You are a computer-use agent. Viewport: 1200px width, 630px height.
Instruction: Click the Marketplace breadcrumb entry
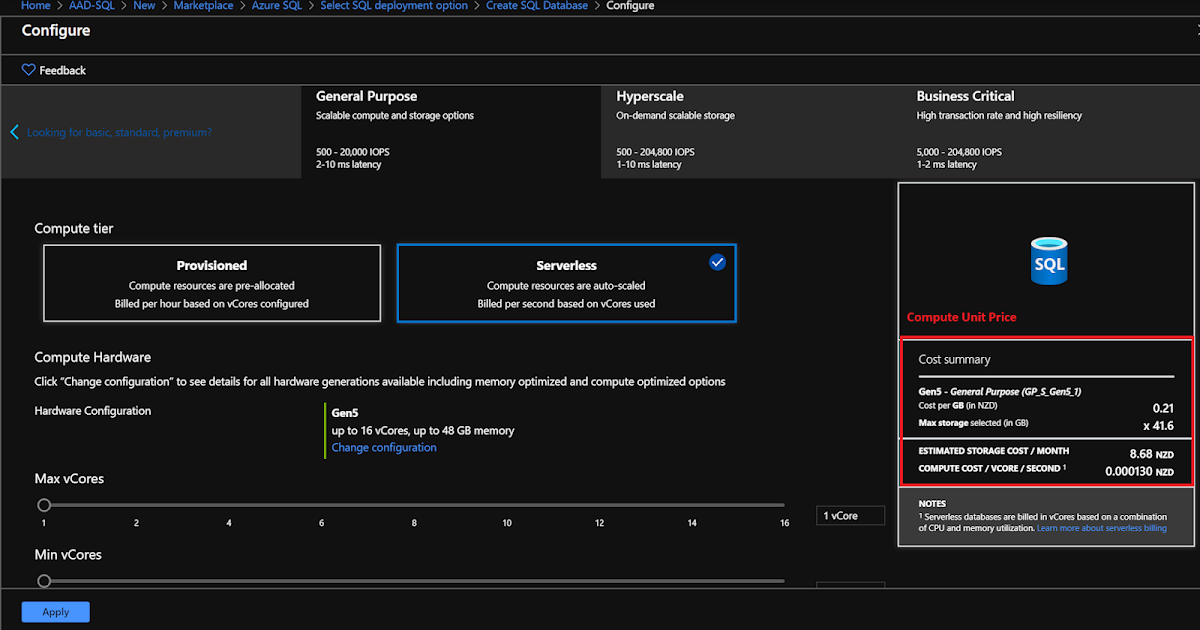[x=203, y=5]
